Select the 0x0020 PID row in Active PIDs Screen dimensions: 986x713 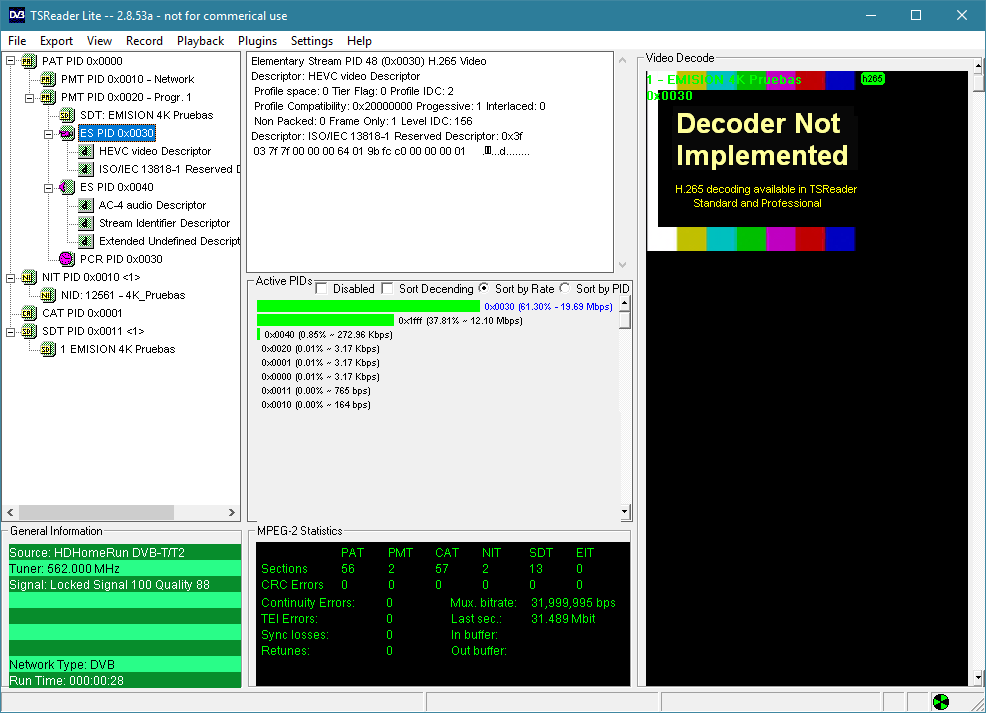[320, 348]
